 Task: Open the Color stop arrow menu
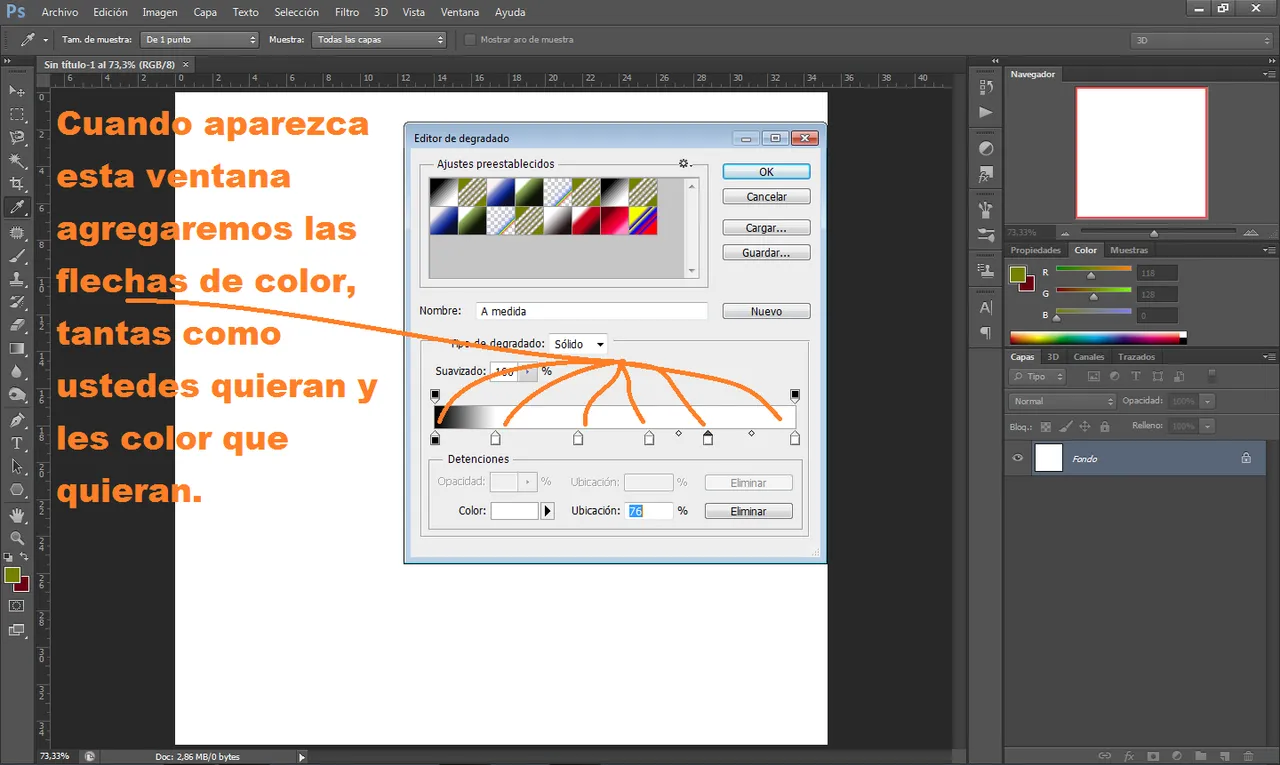tap(547, 511)
